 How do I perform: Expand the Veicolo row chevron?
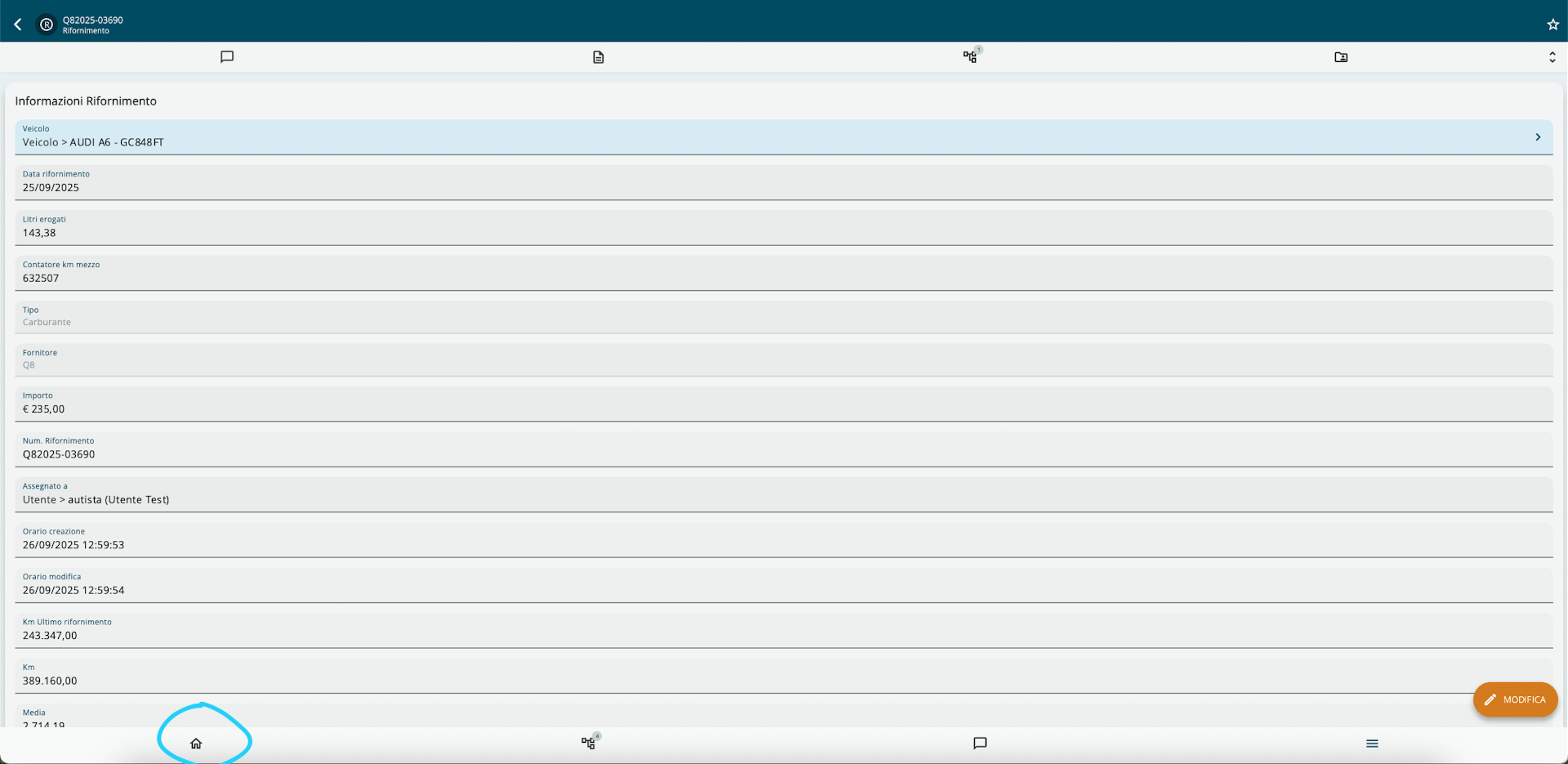pyautogui.click(x=1538, y=137)
